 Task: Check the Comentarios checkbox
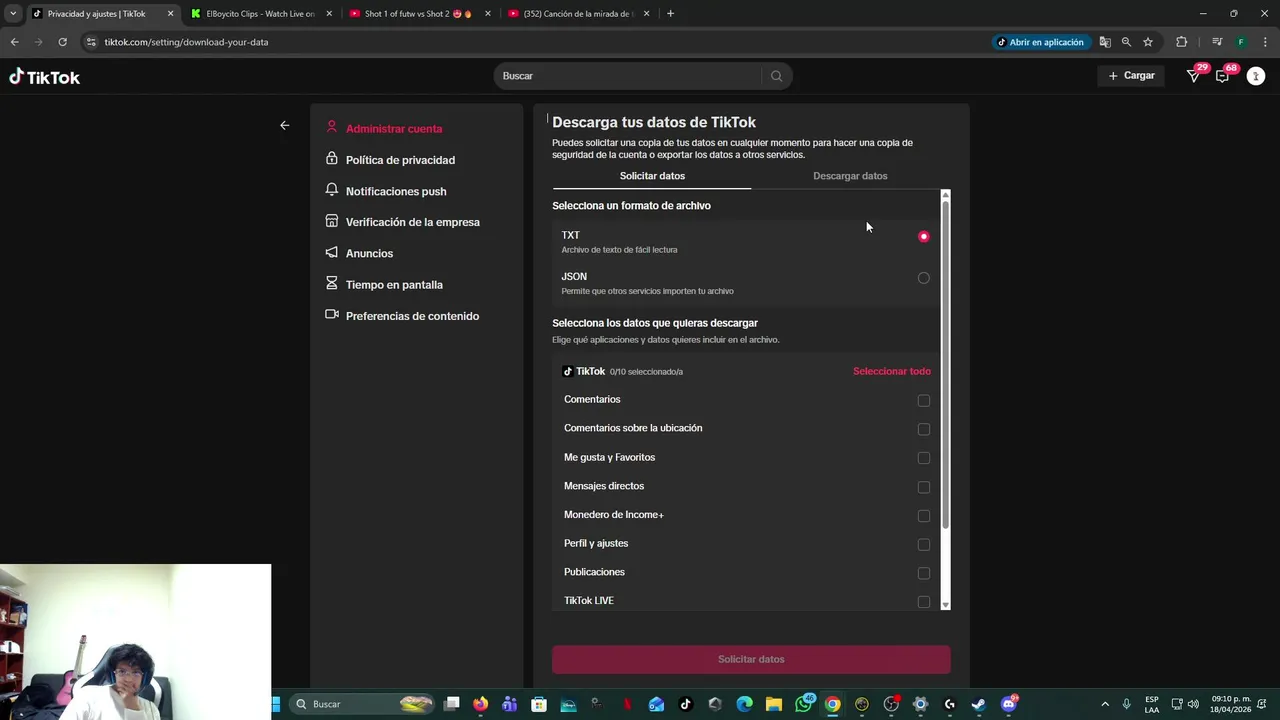pyautogui.click(x=923, y=401)
